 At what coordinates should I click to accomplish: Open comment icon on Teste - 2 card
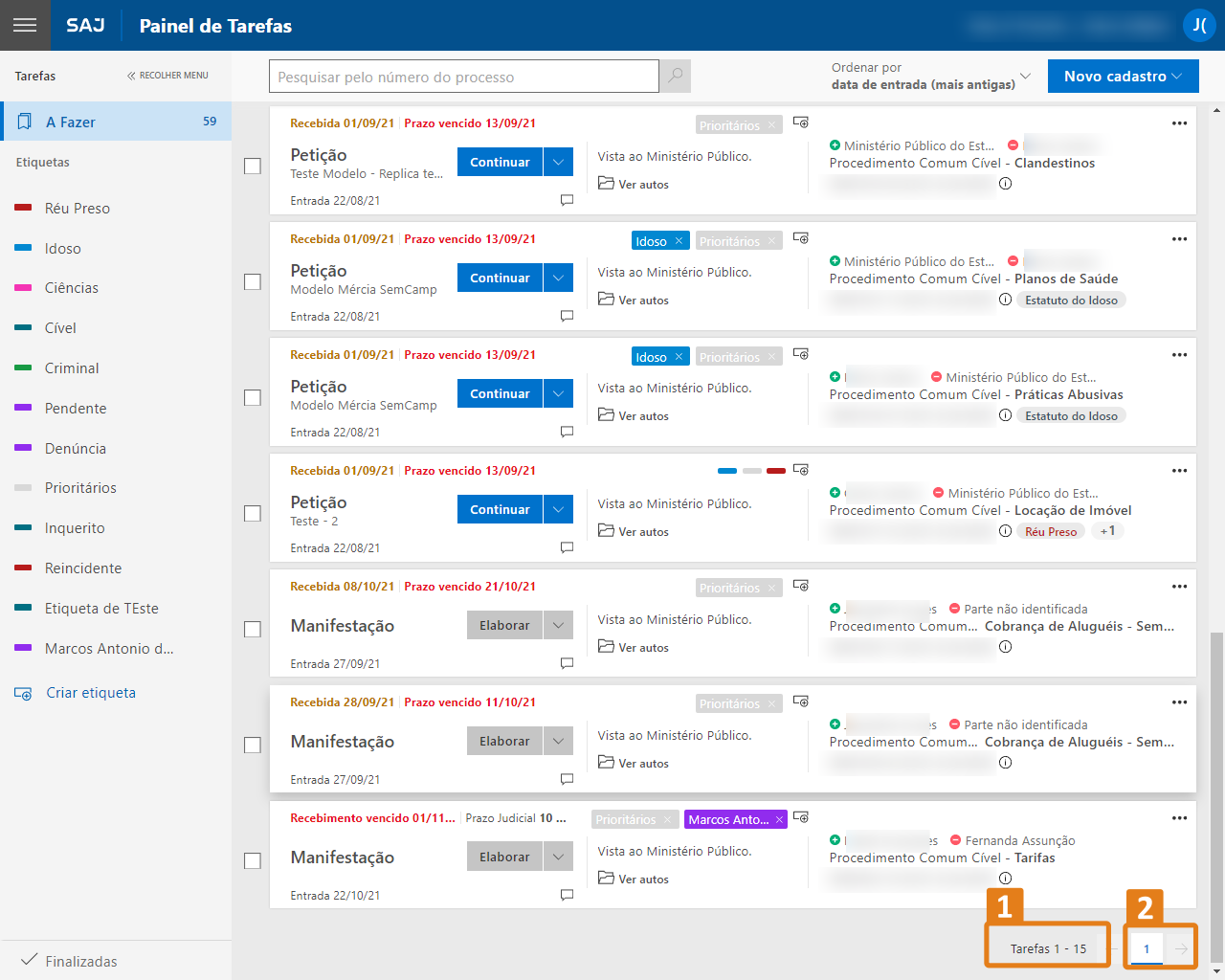567,548
